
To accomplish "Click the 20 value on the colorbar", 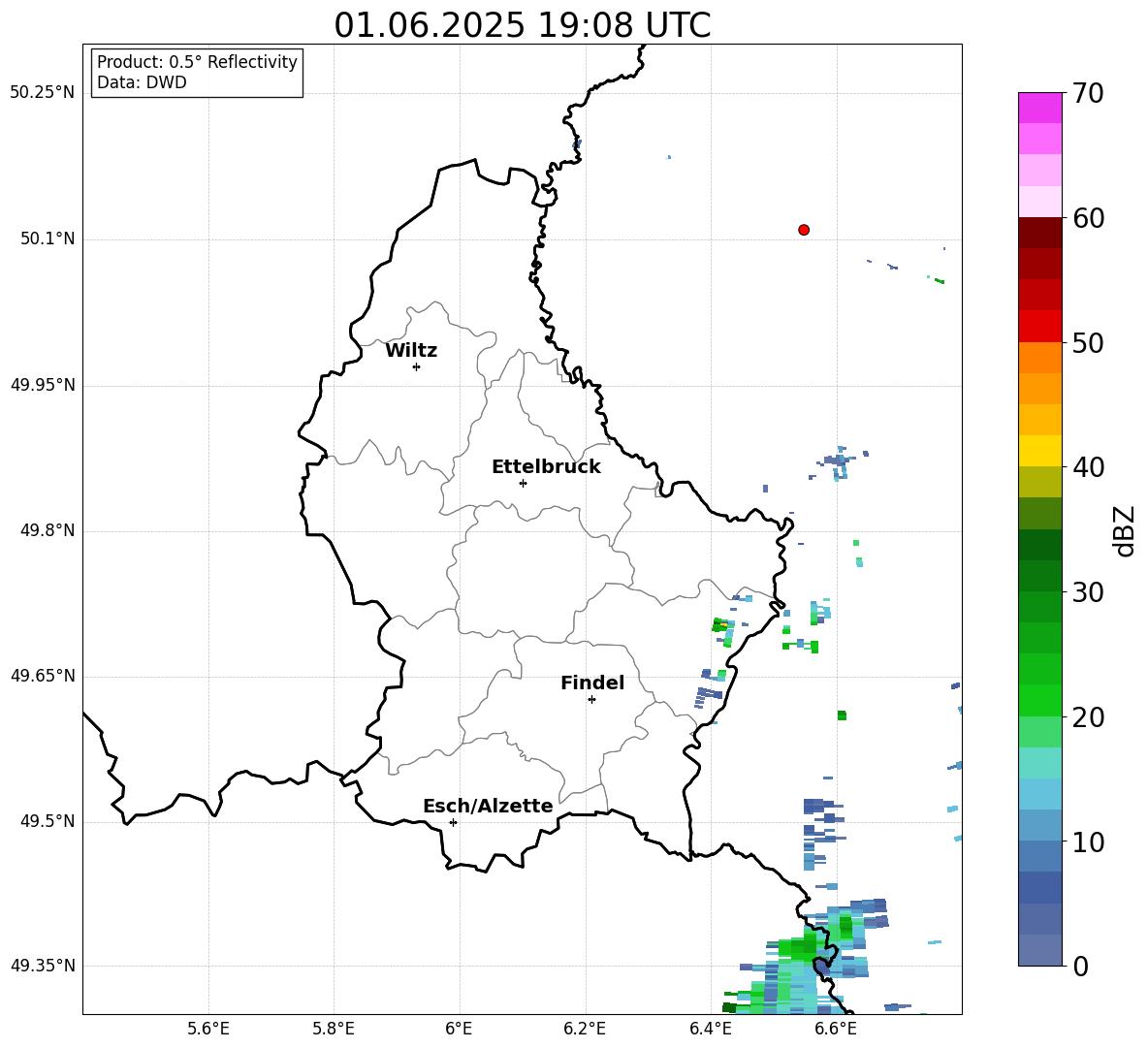I will coord(1088,717).
